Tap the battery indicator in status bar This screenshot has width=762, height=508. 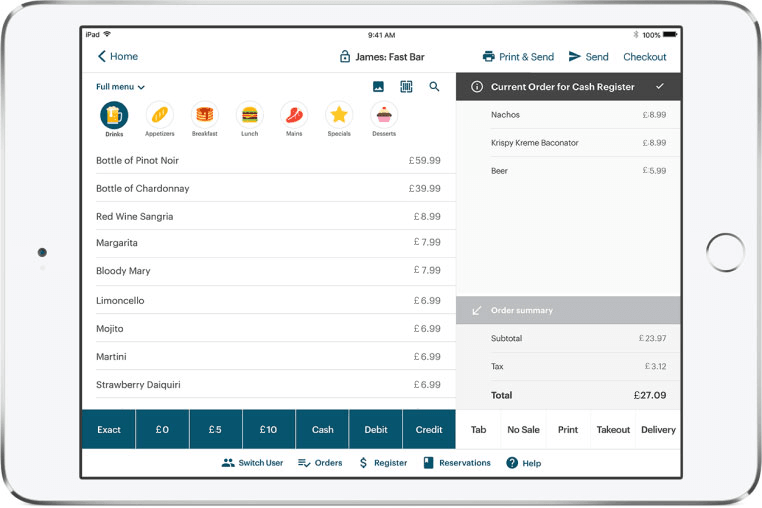tap(670, 35)
